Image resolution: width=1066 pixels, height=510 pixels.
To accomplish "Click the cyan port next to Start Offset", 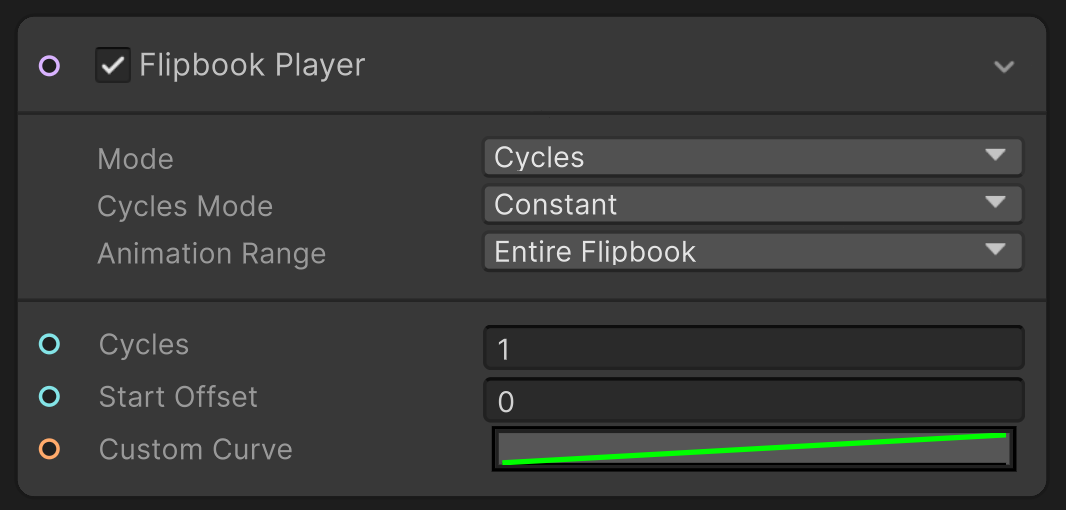I will click(49, 397).
